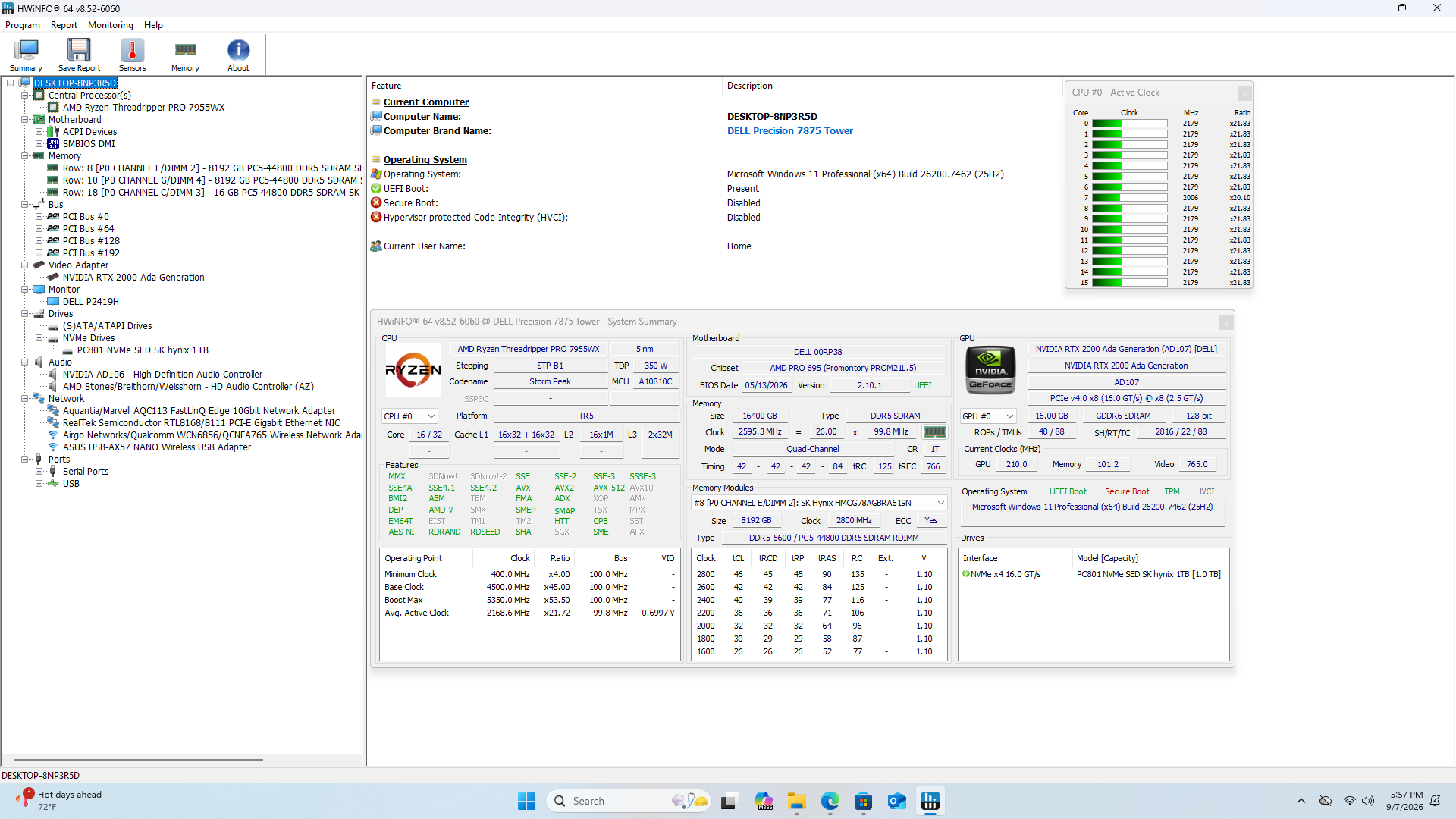Image resolution: width=1456 pixels, height=819 pixels.
Task: Open the memory module selector dropdown
Action: click(x=819, y=503)
